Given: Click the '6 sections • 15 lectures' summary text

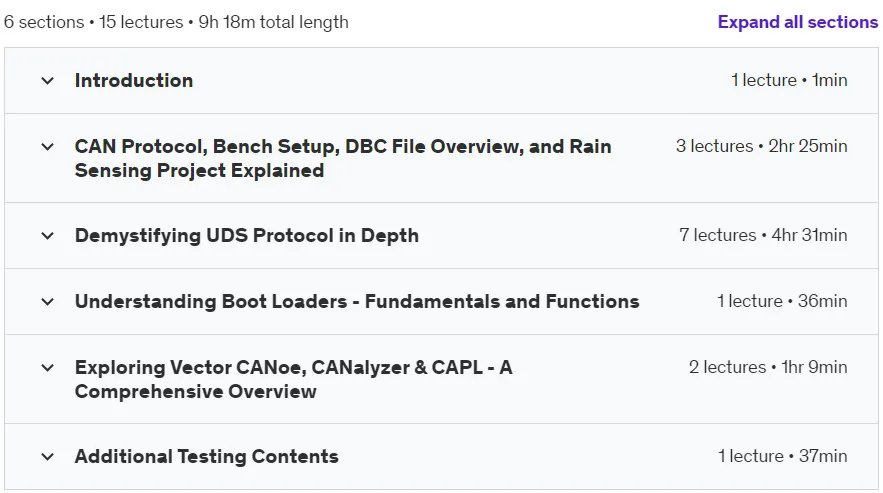Looking at the screenshot, I should (x=93, y=22).
